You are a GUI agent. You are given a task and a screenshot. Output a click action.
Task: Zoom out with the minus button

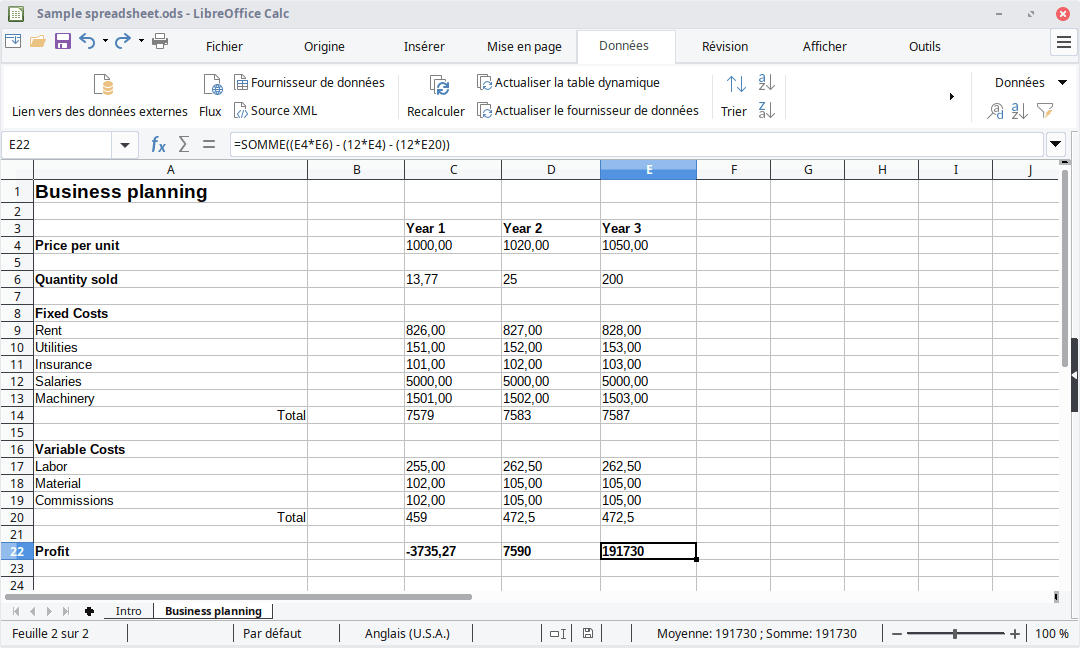tap(897, 634)
